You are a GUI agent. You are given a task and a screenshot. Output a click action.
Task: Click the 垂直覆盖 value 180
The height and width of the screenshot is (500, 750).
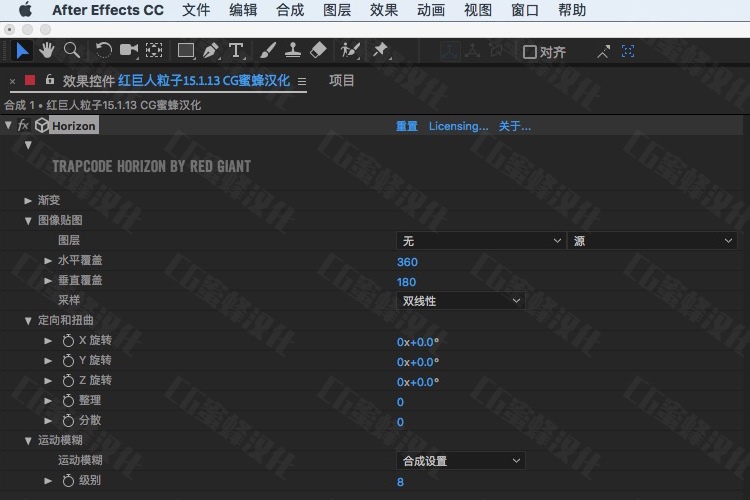(x=406, y=282)
